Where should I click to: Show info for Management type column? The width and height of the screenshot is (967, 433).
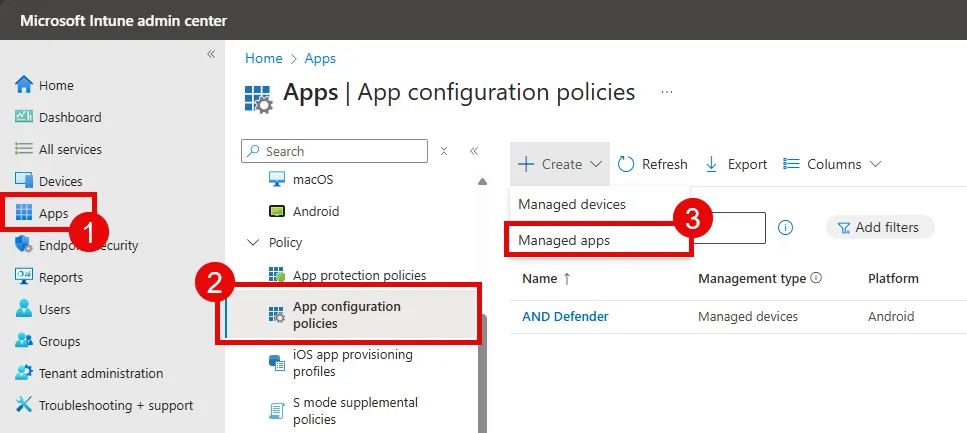click(x=816, y=278)
